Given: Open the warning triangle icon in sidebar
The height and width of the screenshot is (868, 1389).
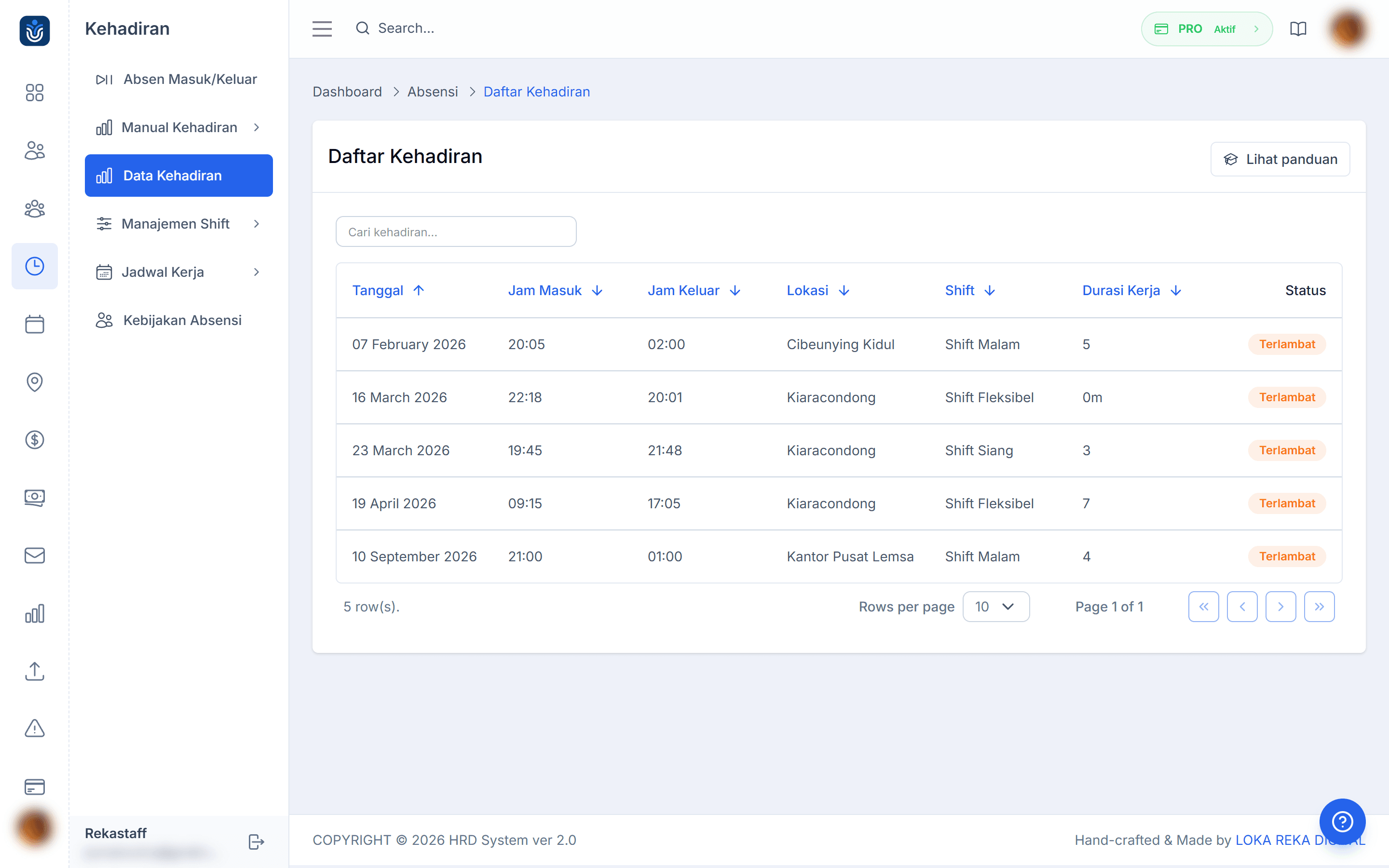Looking at the screenshot, I should pyautogui.click(x=34, y=729).
